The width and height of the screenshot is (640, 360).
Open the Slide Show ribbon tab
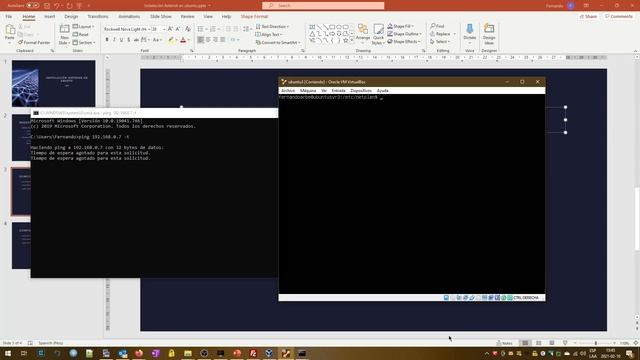pos(160,16)
